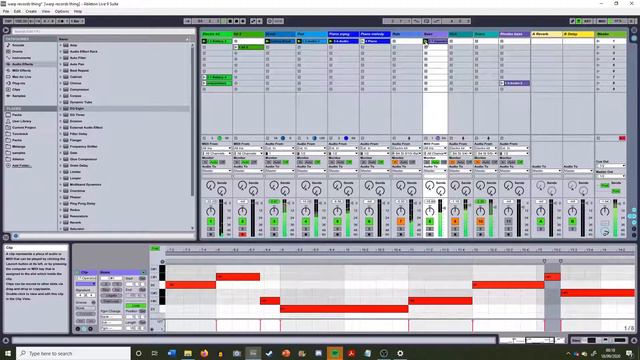Click the Bass track pan knob
Viewport: 640px width, 360px height.
pyautogui.click(x=429, y=211)
